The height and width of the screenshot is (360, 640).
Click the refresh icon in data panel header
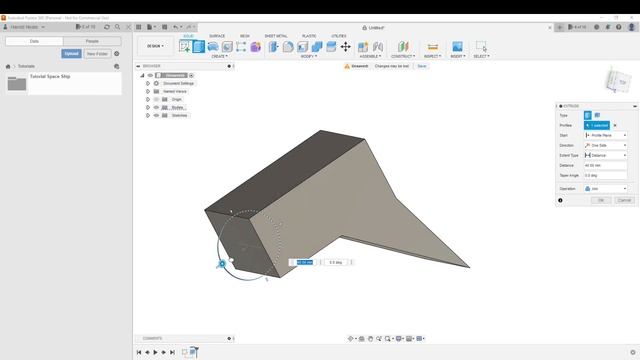[107, 27]
